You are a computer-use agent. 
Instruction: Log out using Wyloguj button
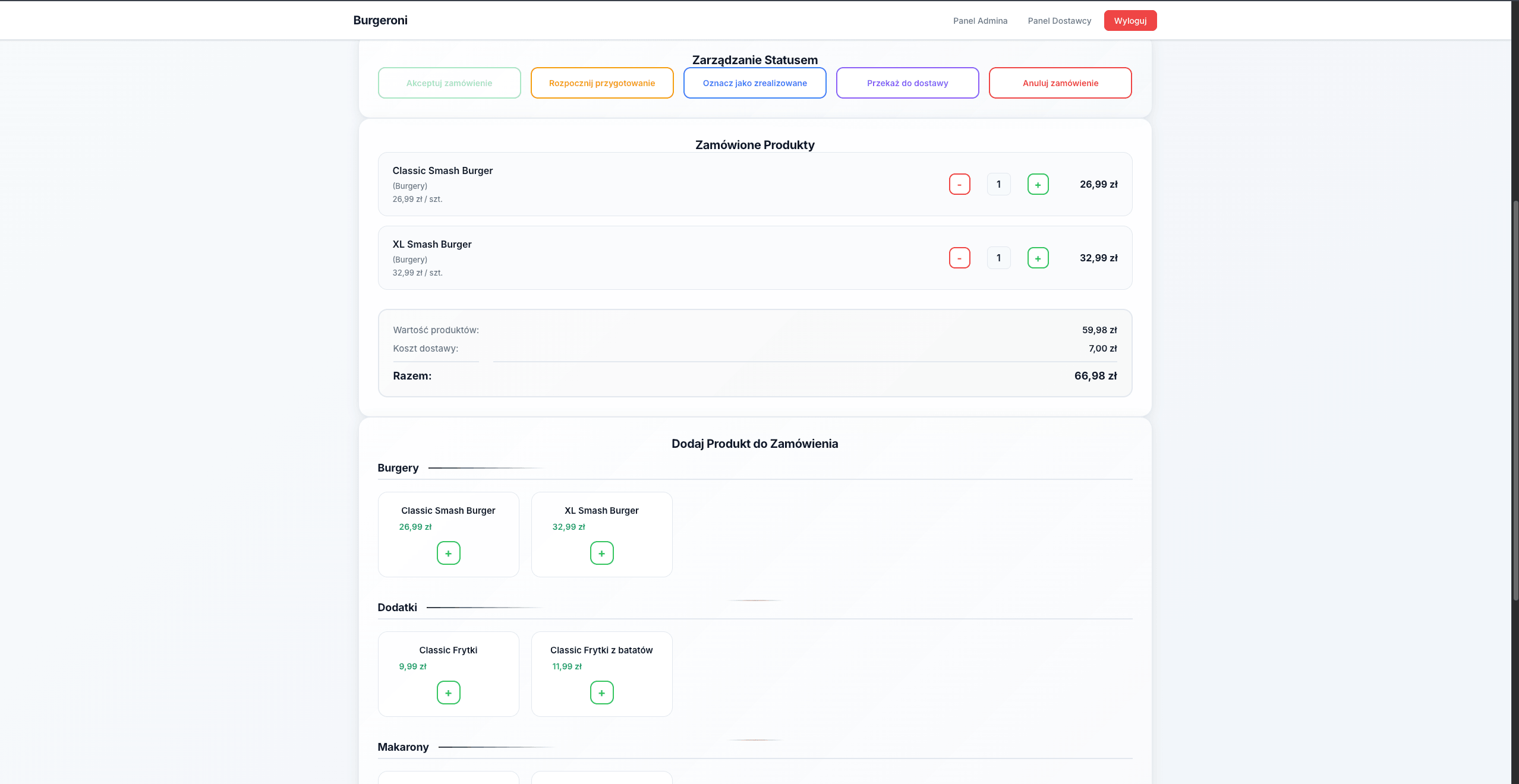(x=1130, y=21)
